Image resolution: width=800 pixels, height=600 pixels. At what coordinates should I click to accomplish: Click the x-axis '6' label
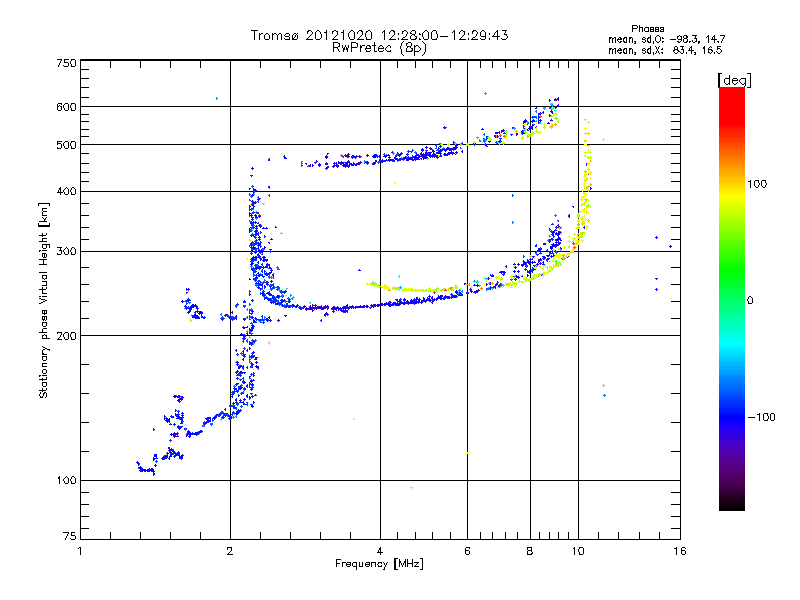[x=467, y=551]
